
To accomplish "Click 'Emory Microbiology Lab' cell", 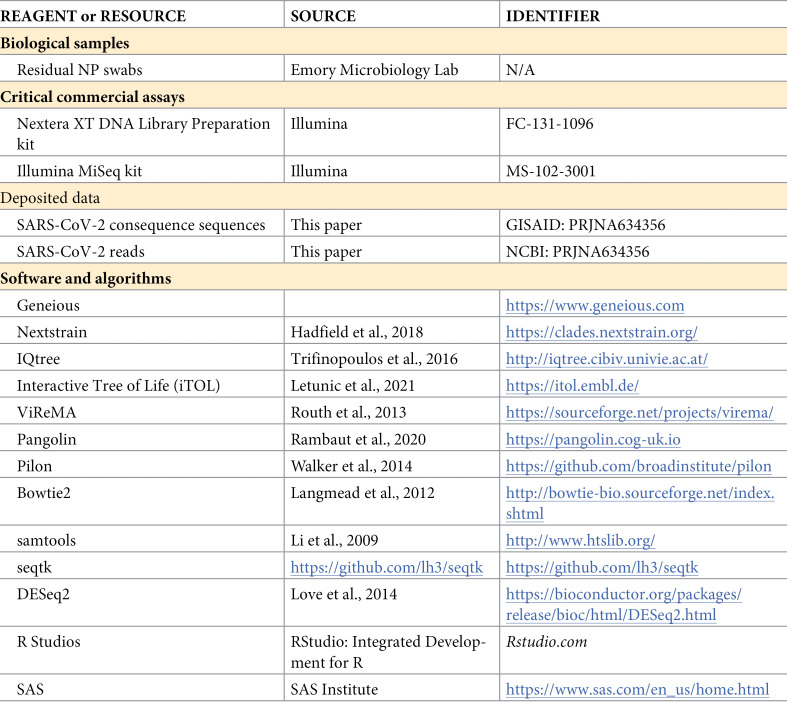I will [374, 69].
